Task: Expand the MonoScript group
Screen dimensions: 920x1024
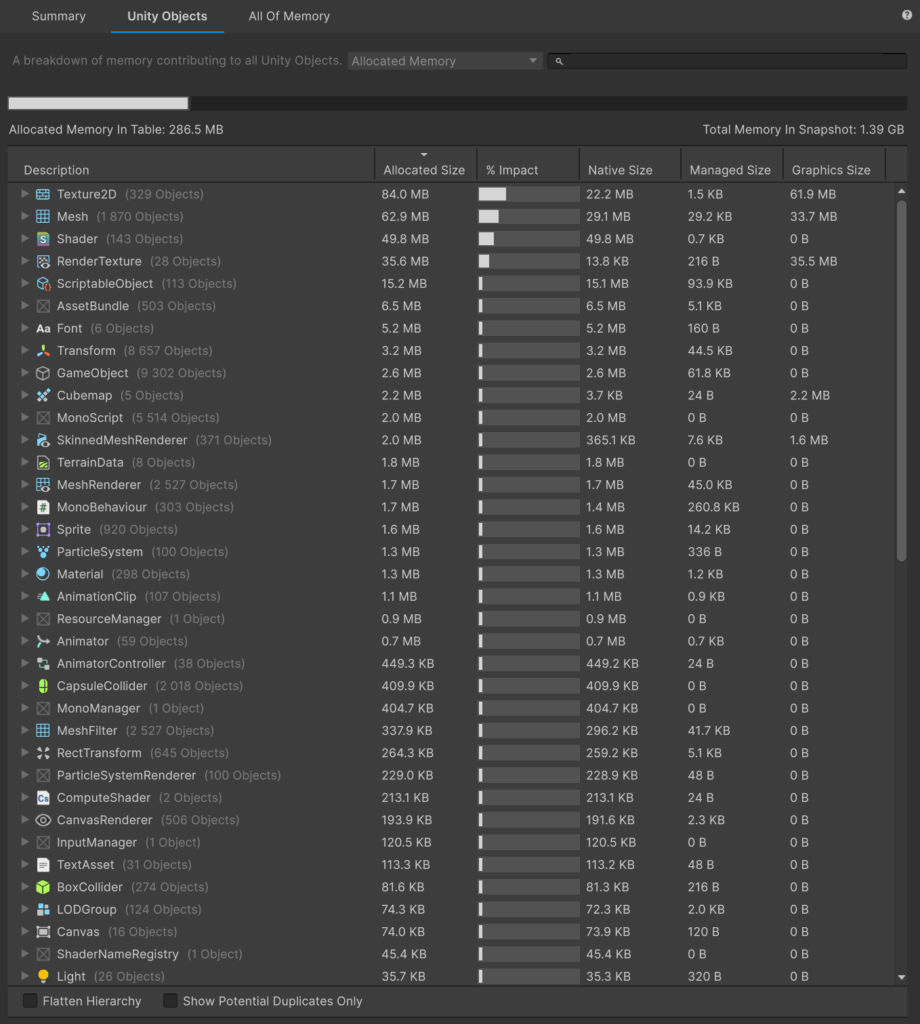Action: point(24,417)
